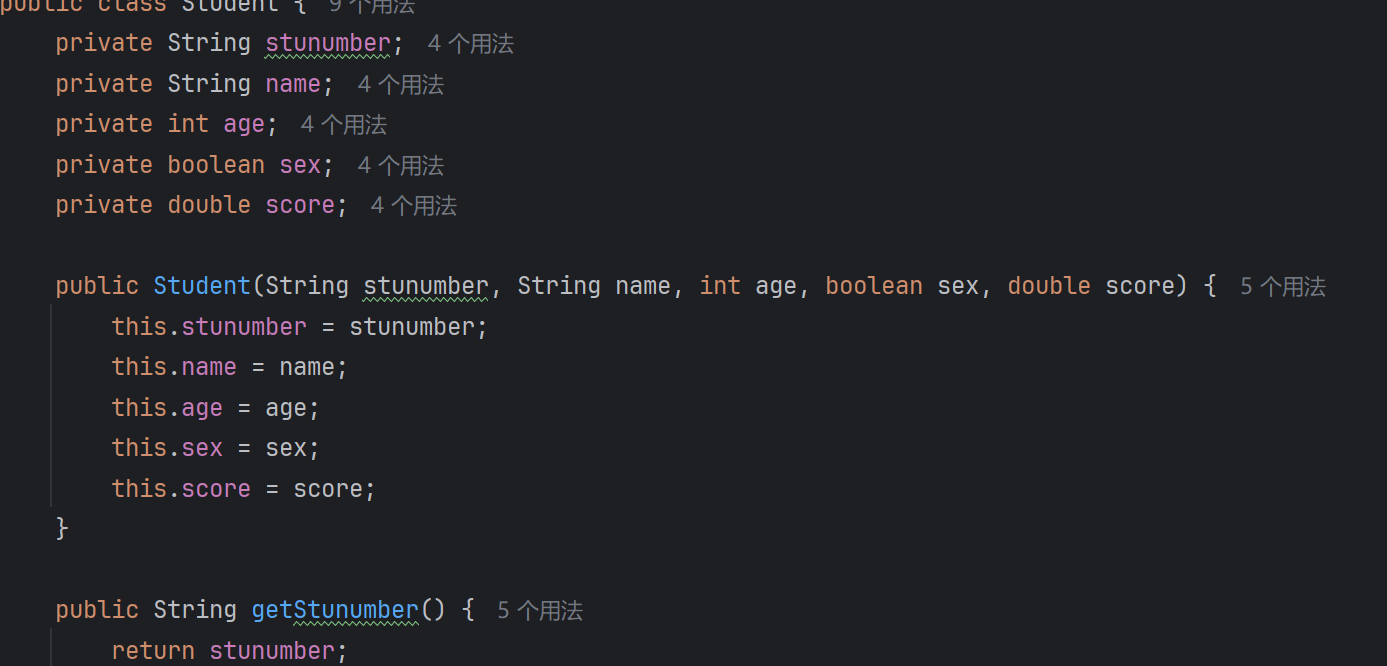Click the 'name' parameter in Student constructor
The width and height of the screenshot is (1387, 666).
click(642, 286)
